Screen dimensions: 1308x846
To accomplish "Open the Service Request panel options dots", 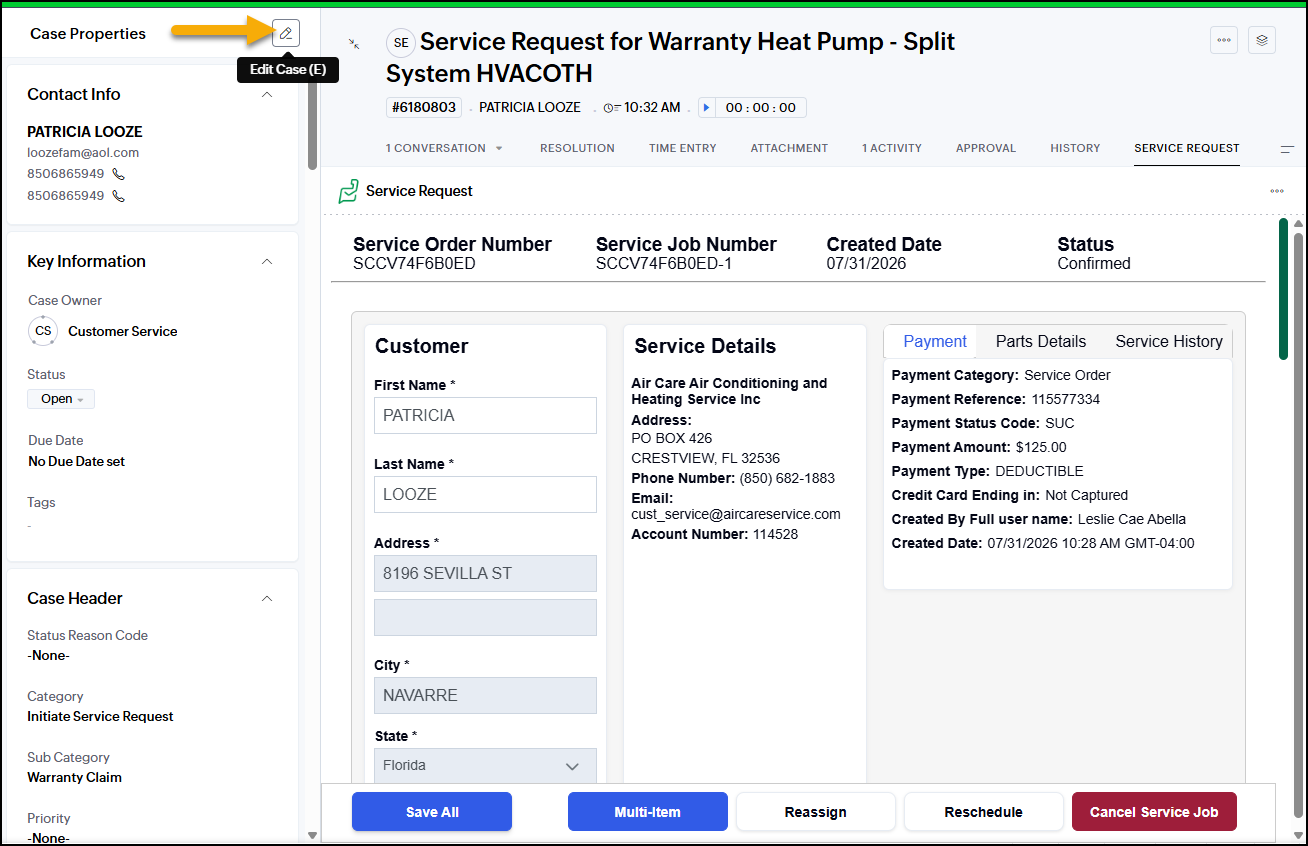I will point(1277,191).
